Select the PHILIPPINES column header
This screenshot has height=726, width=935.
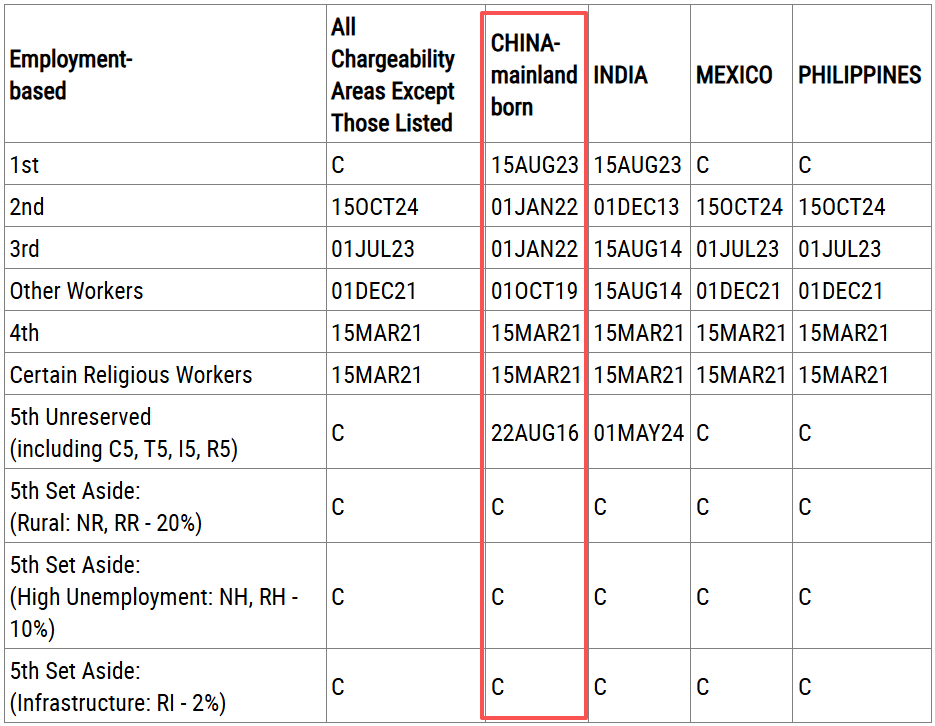[859, 75]
